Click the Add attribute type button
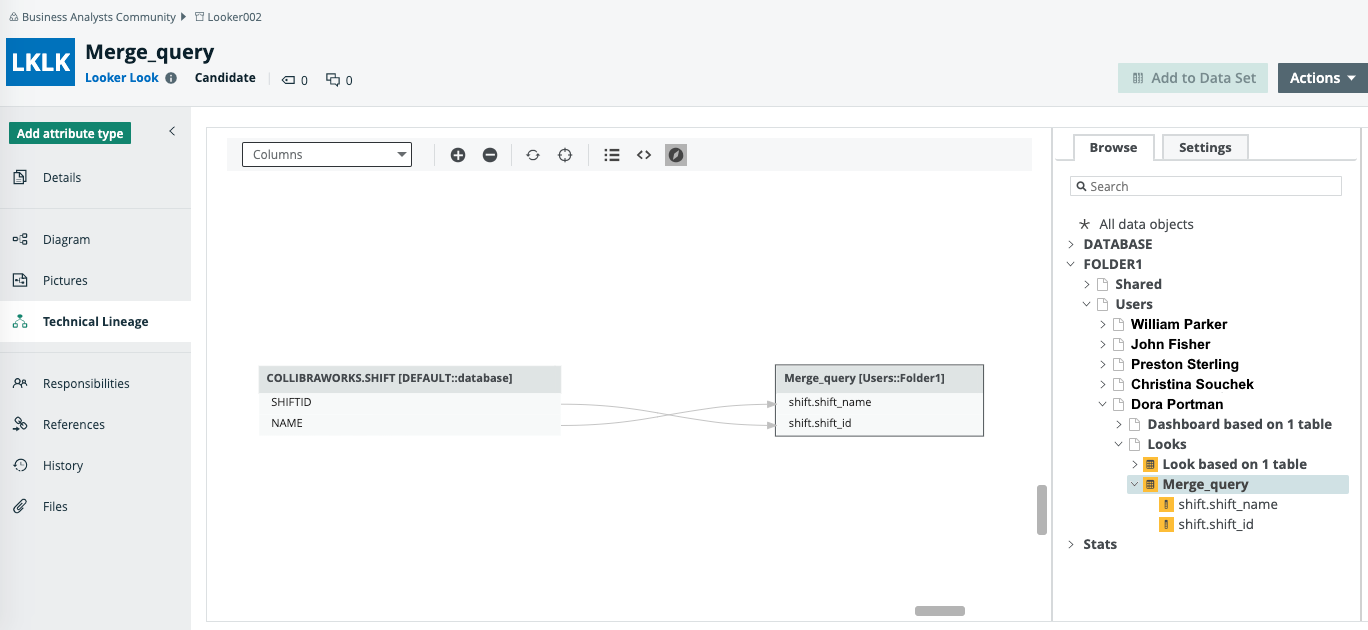Viewport: 1368px width, 630px height. click(x=70, y=133)
